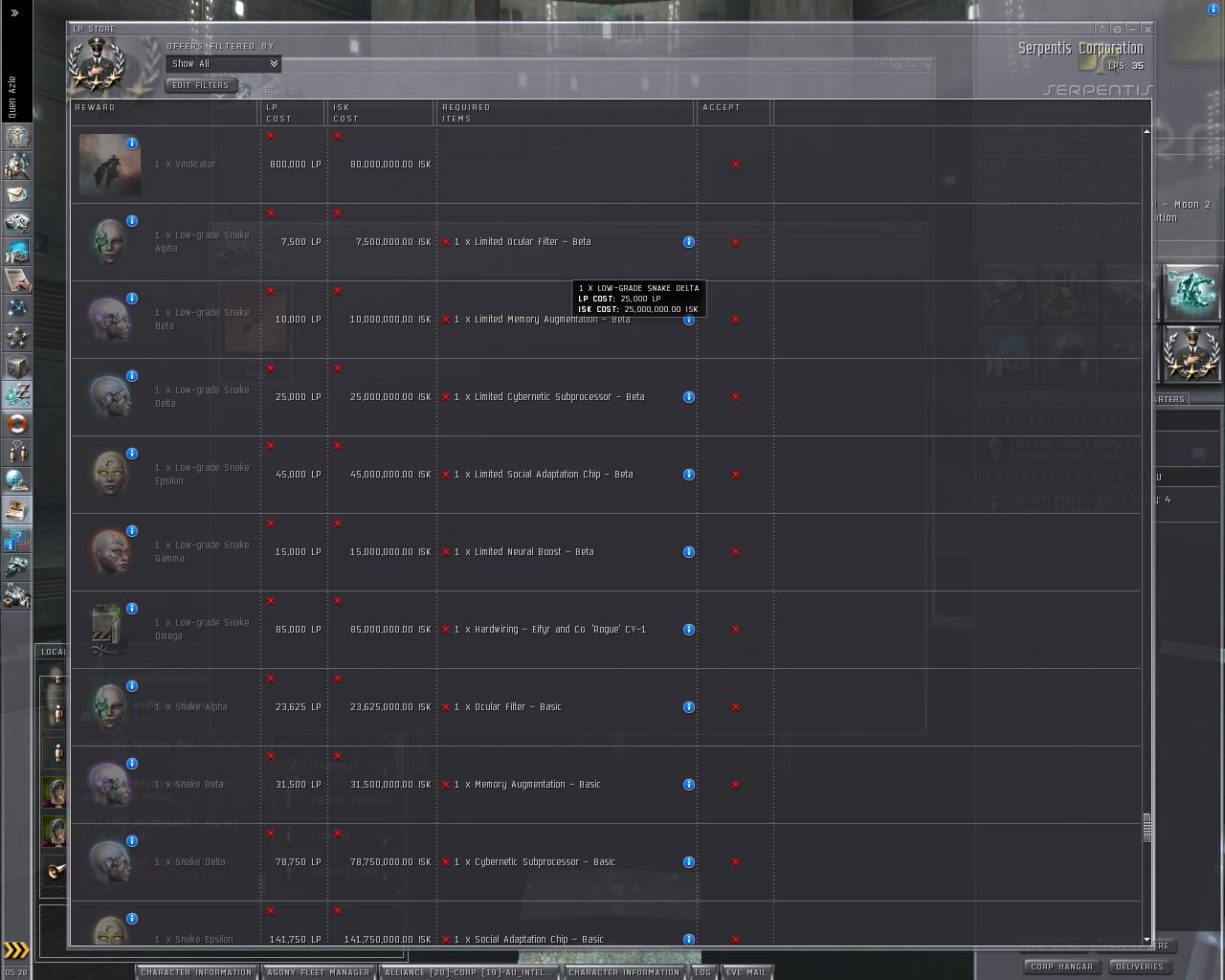Sort offers by the ISK Cost column header
Image resolution: width=1225 pixels, height=980 pixels.
tap(381, 113)
